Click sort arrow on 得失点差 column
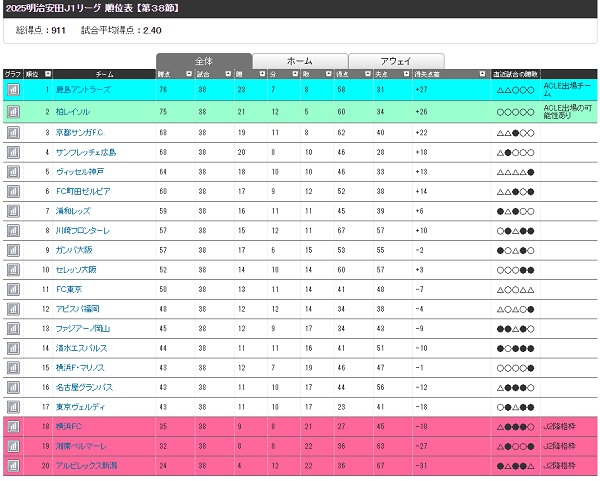This screenshot has height=481, width=600. click(x=484, y=74)
